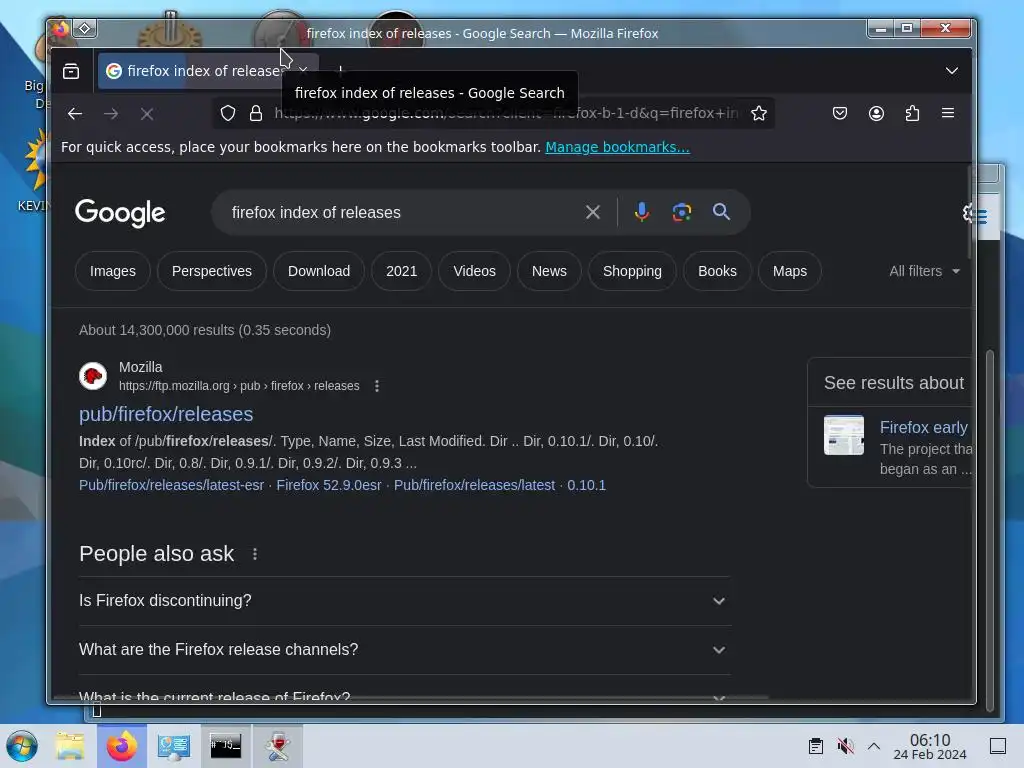Open Firefox View from the tab bar
The height and width of the screenshot is (768, 1024).
pos(71,71)
